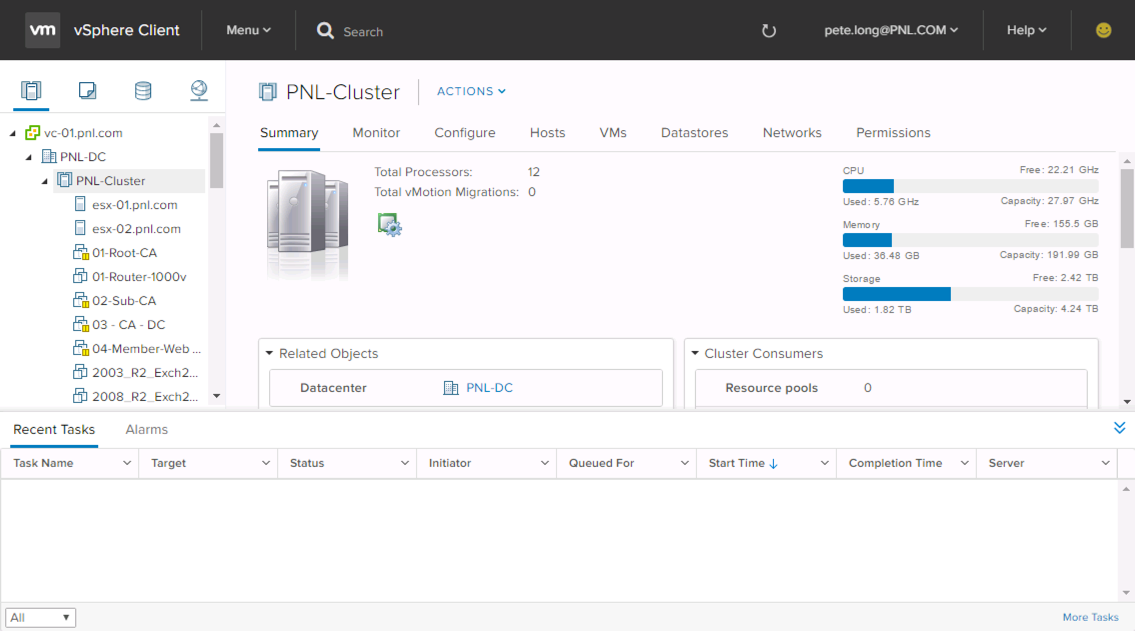Screen dimensions: 1135x631
Task: Switch to the Summary tab
Action: [x=289, y=133]
